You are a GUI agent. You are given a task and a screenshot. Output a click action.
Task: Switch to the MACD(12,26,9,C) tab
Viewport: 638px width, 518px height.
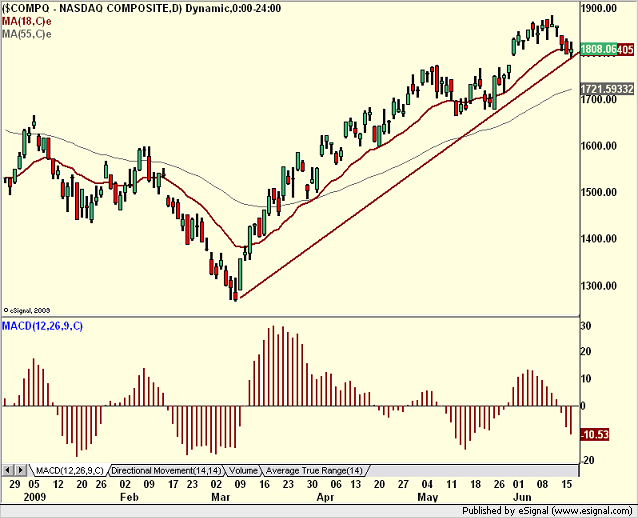click(x=70, y=471)
